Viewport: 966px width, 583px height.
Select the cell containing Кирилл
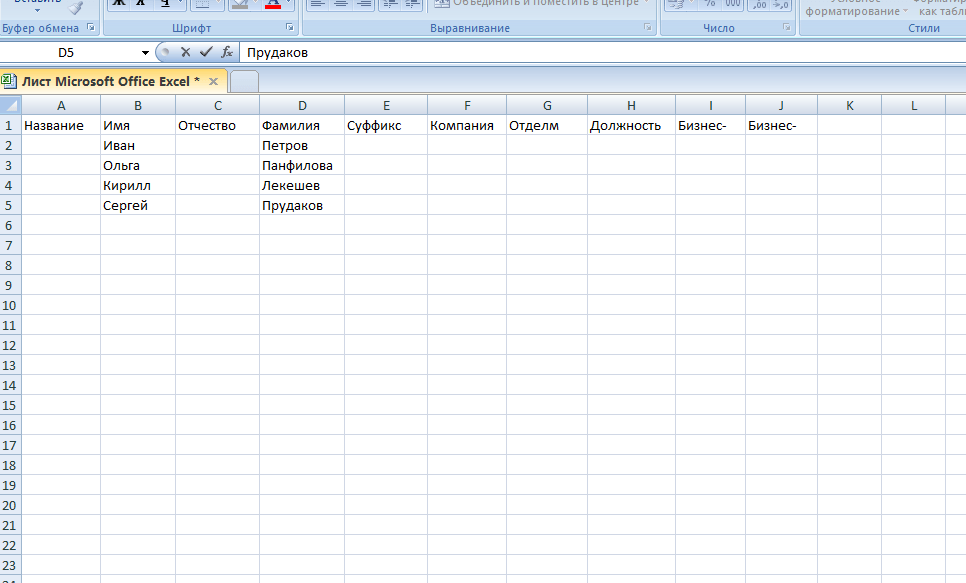(138, 186)
